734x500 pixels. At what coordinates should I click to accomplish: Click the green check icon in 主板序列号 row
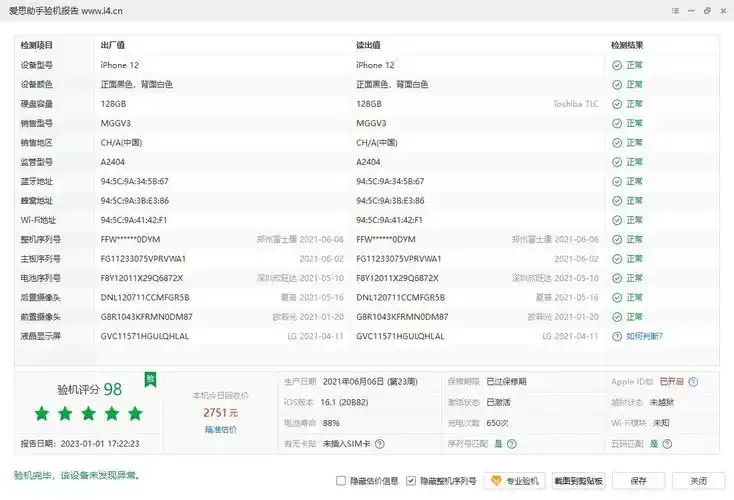point(617,259)
